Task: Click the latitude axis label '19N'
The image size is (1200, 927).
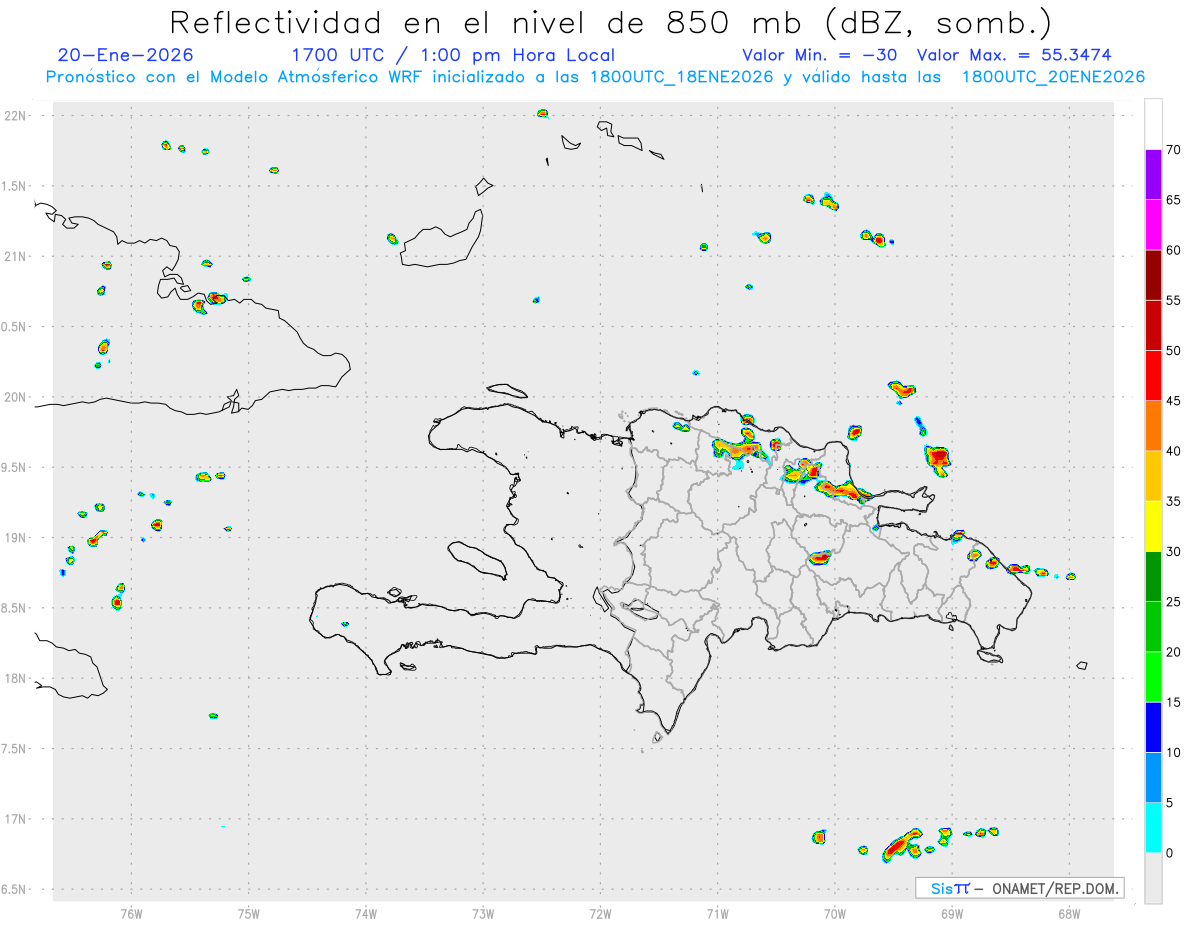Action: pos(17,538)
